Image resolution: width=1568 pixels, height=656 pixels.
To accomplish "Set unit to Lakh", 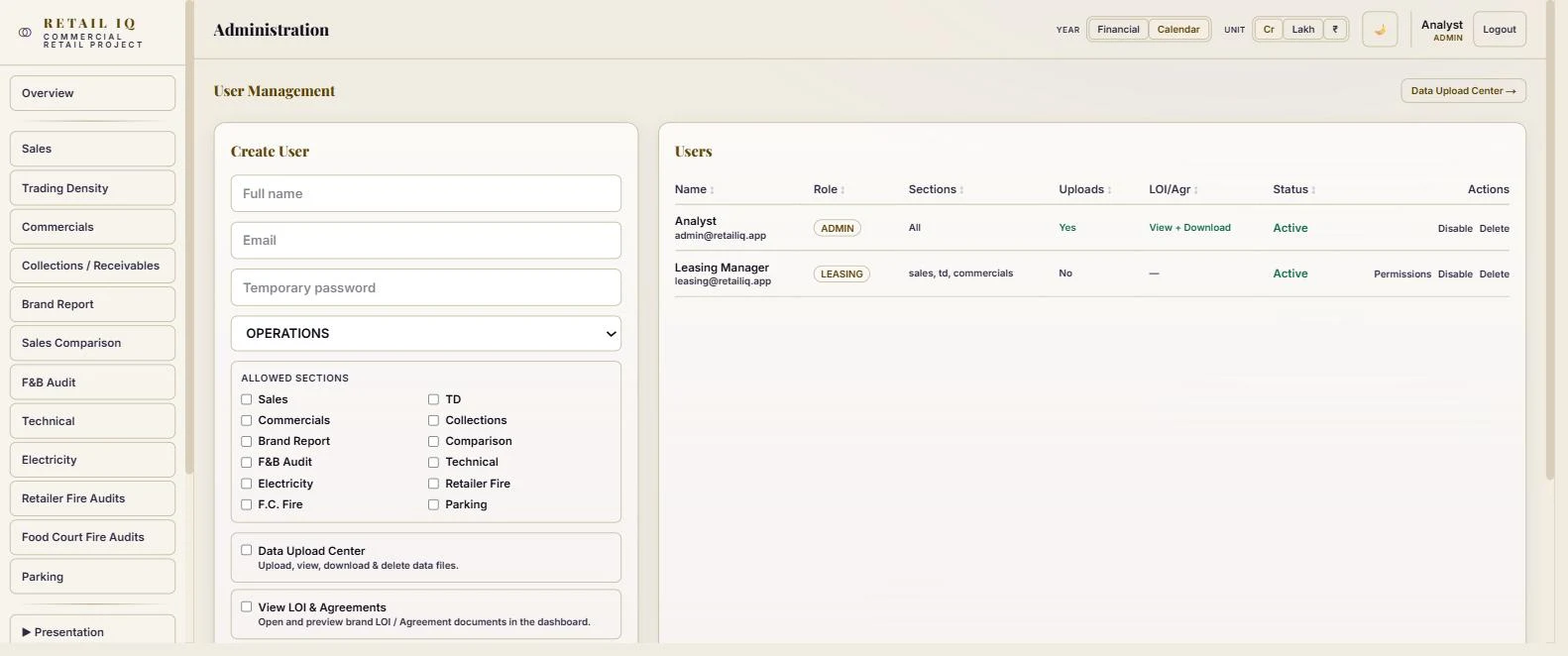I will click(x=1303, y=30).
